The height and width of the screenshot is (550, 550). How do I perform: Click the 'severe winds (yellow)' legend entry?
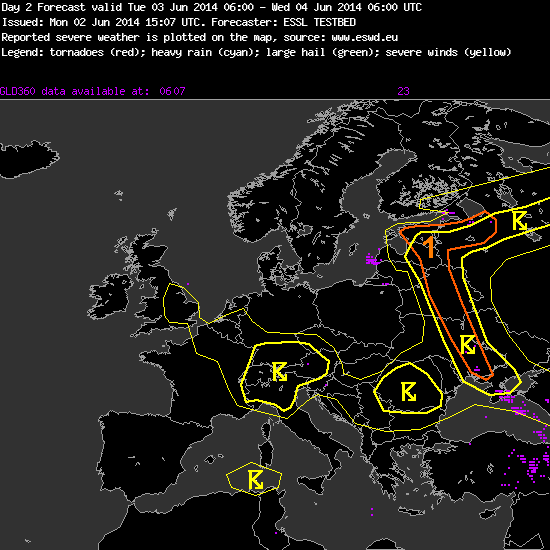[x=448, y=53]
